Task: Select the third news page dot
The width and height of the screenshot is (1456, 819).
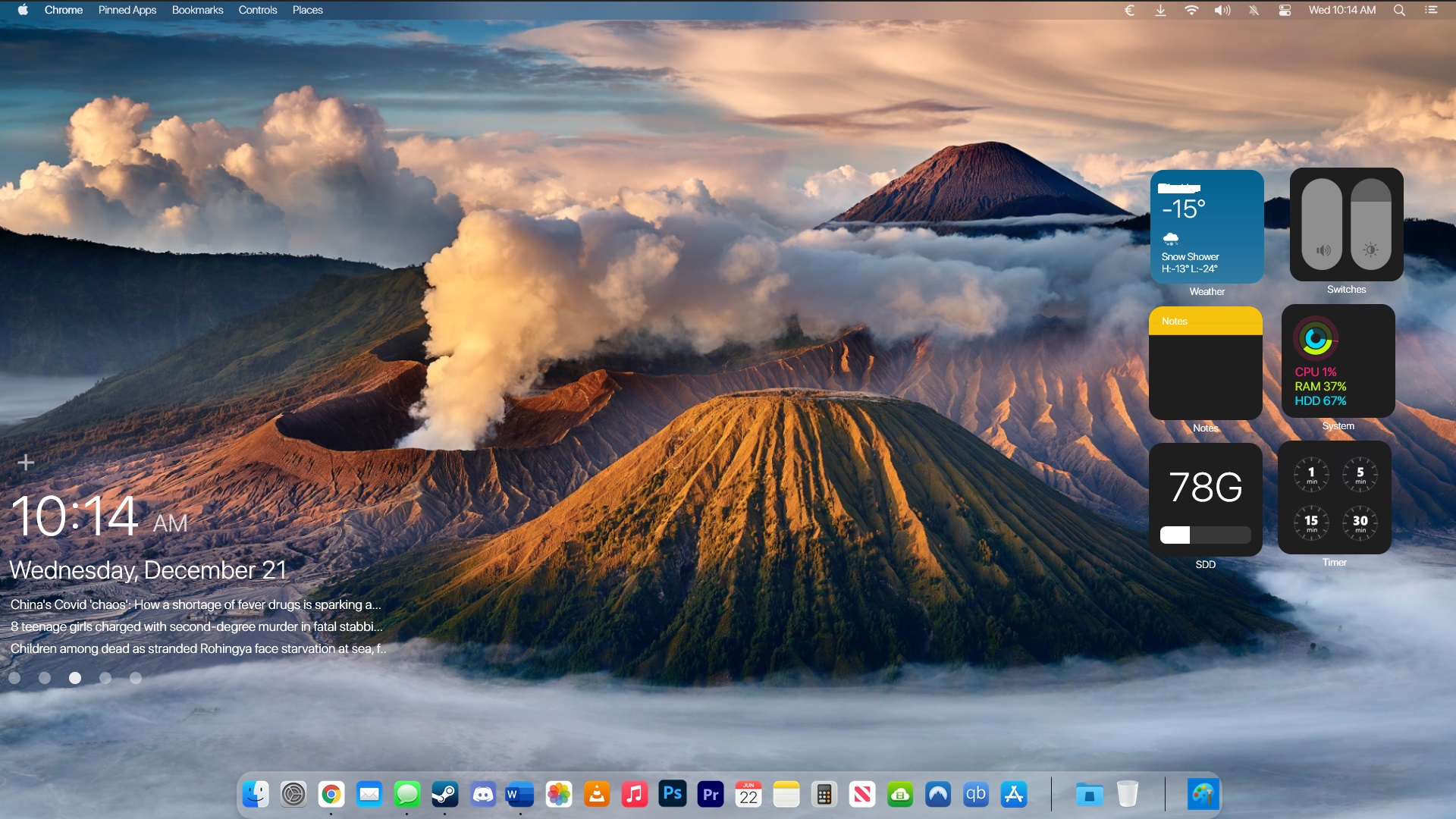Action: point(75,678)
